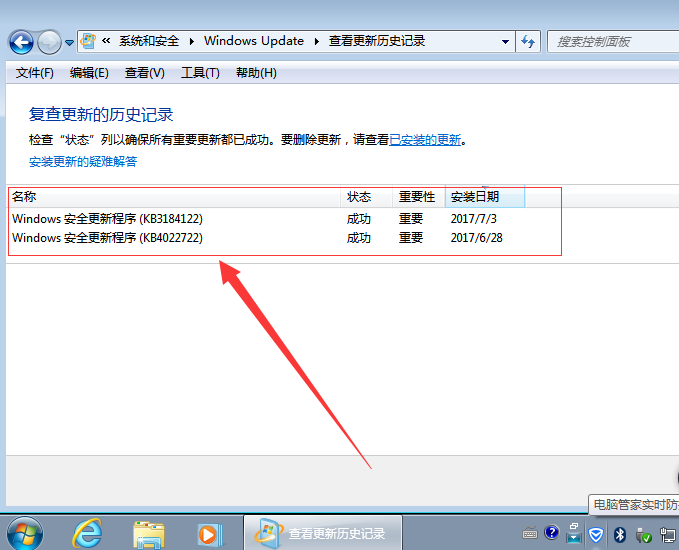Click the 复查更新的历史记录 heading
The width and height of the screenshot is (679, 550).
click(x=101, y=114)
